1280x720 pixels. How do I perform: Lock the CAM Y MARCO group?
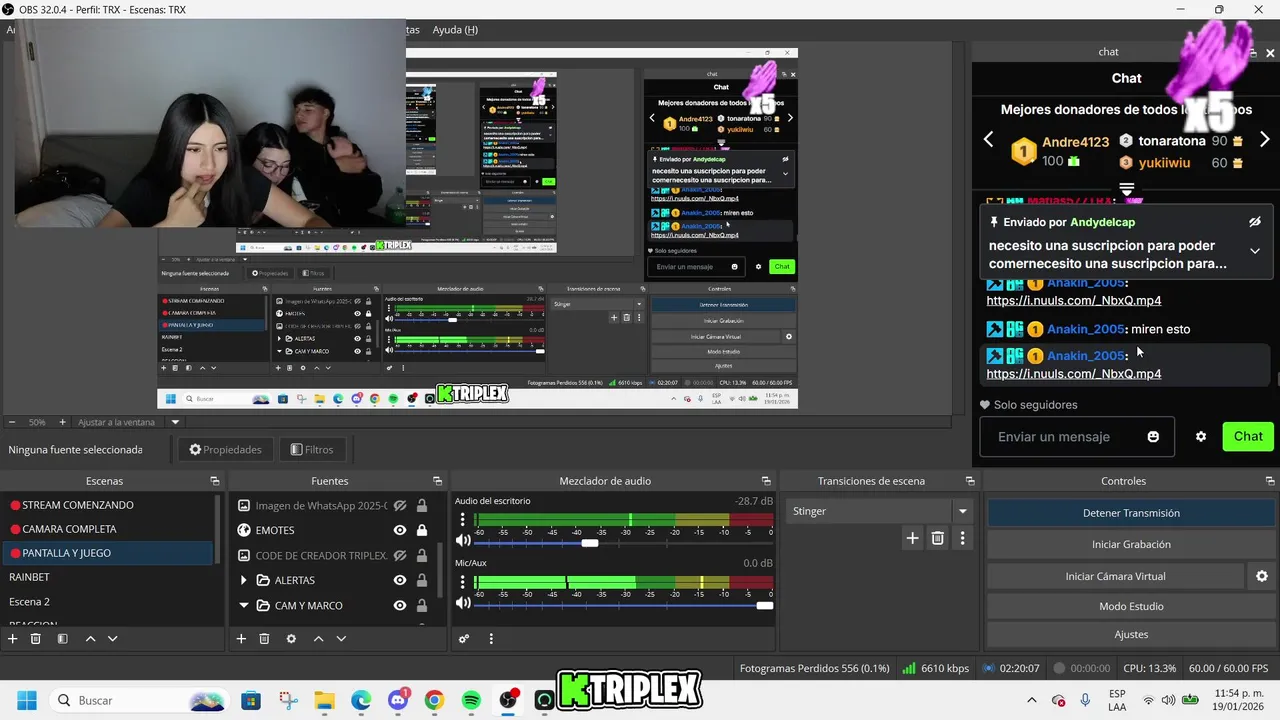(x=422, y=606)
